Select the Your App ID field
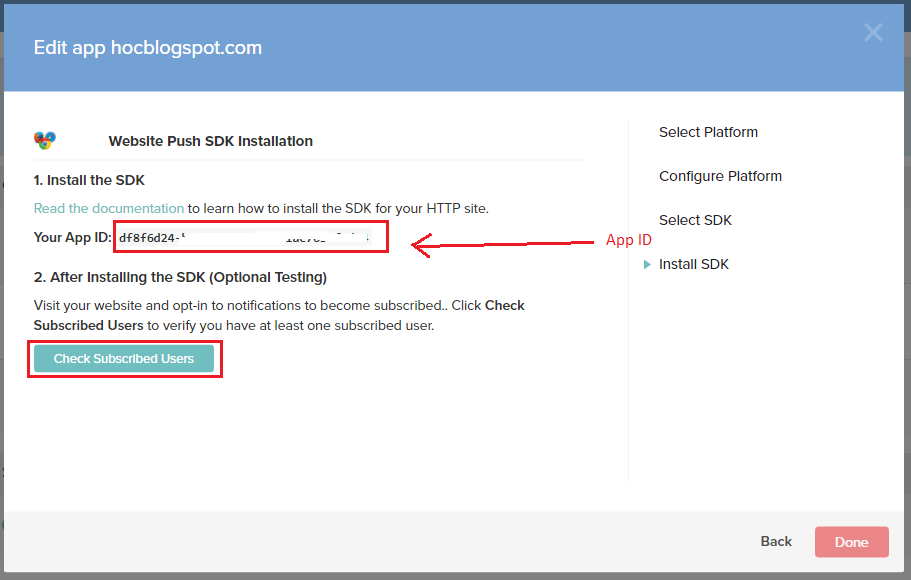Screen dimensions: 911x580 (x=245, y=237)
